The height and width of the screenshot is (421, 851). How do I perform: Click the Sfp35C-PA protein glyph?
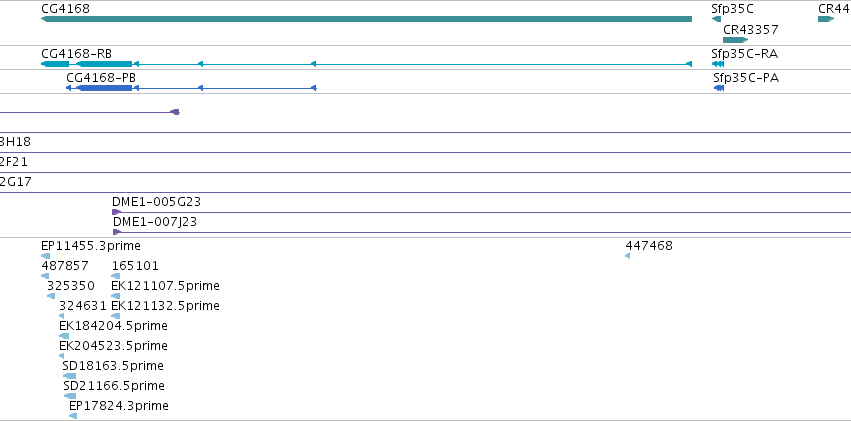pyautogui.click(x=719, y=88)
